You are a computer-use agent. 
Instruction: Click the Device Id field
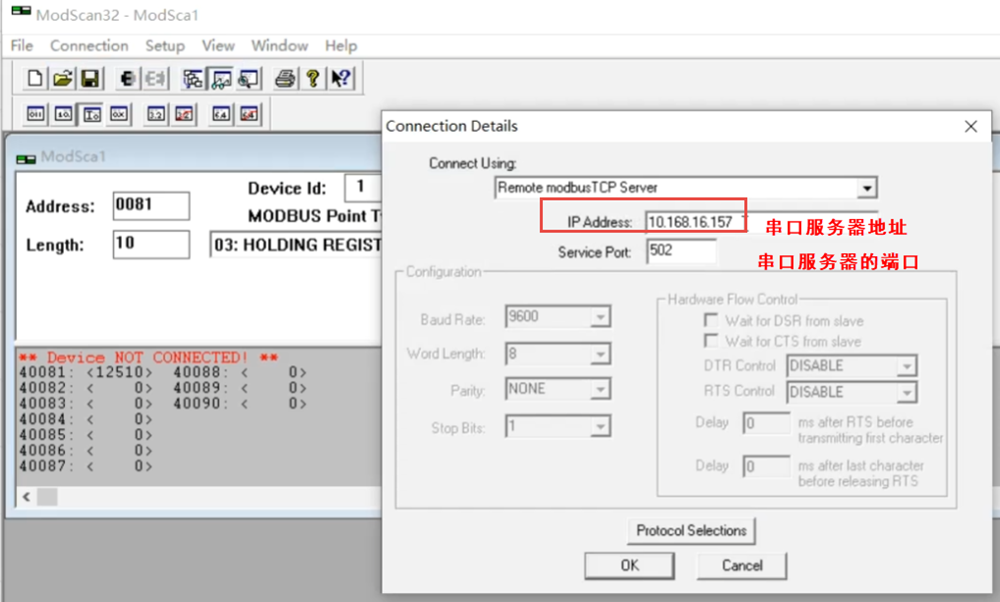pos(363,187)
